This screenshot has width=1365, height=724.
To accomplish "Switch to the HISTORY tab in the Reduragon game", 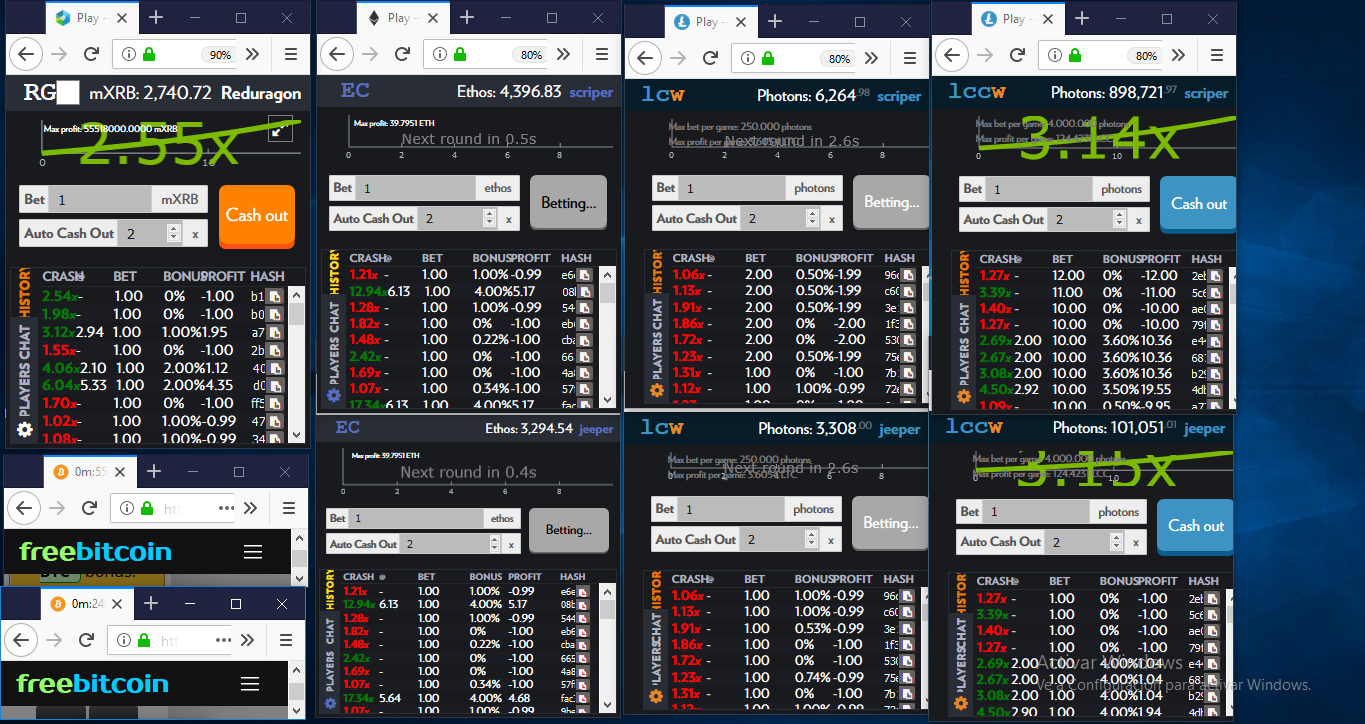I will pos(25,293).
